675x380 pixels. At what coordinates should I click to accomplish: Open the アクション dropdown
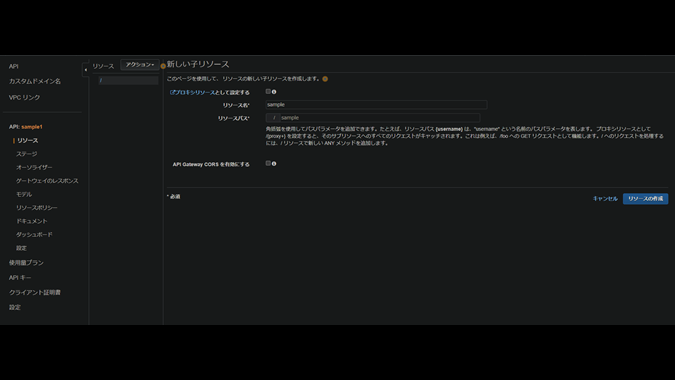click(139, 65)
